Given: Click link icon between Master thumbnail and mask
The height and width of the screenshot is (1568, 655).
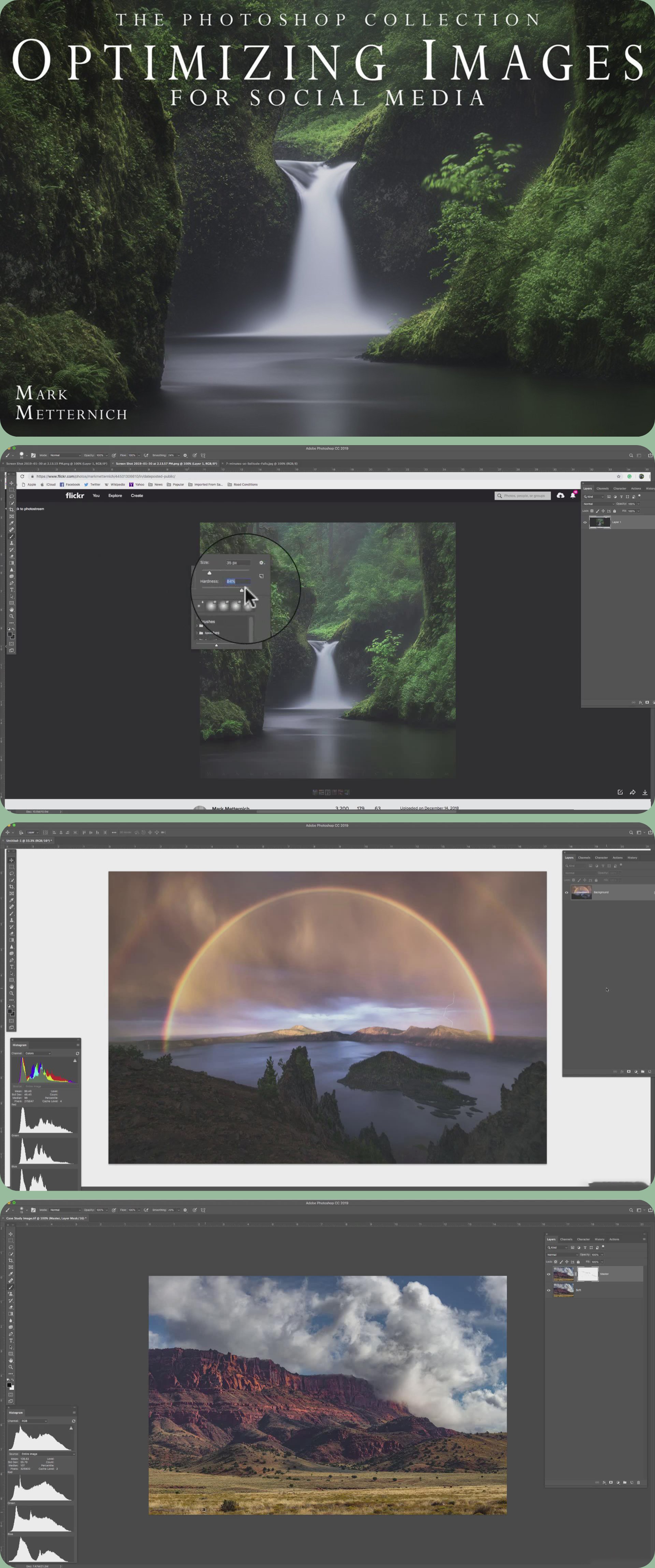Looking at the screenshot, I should (x=576, y=1273).
